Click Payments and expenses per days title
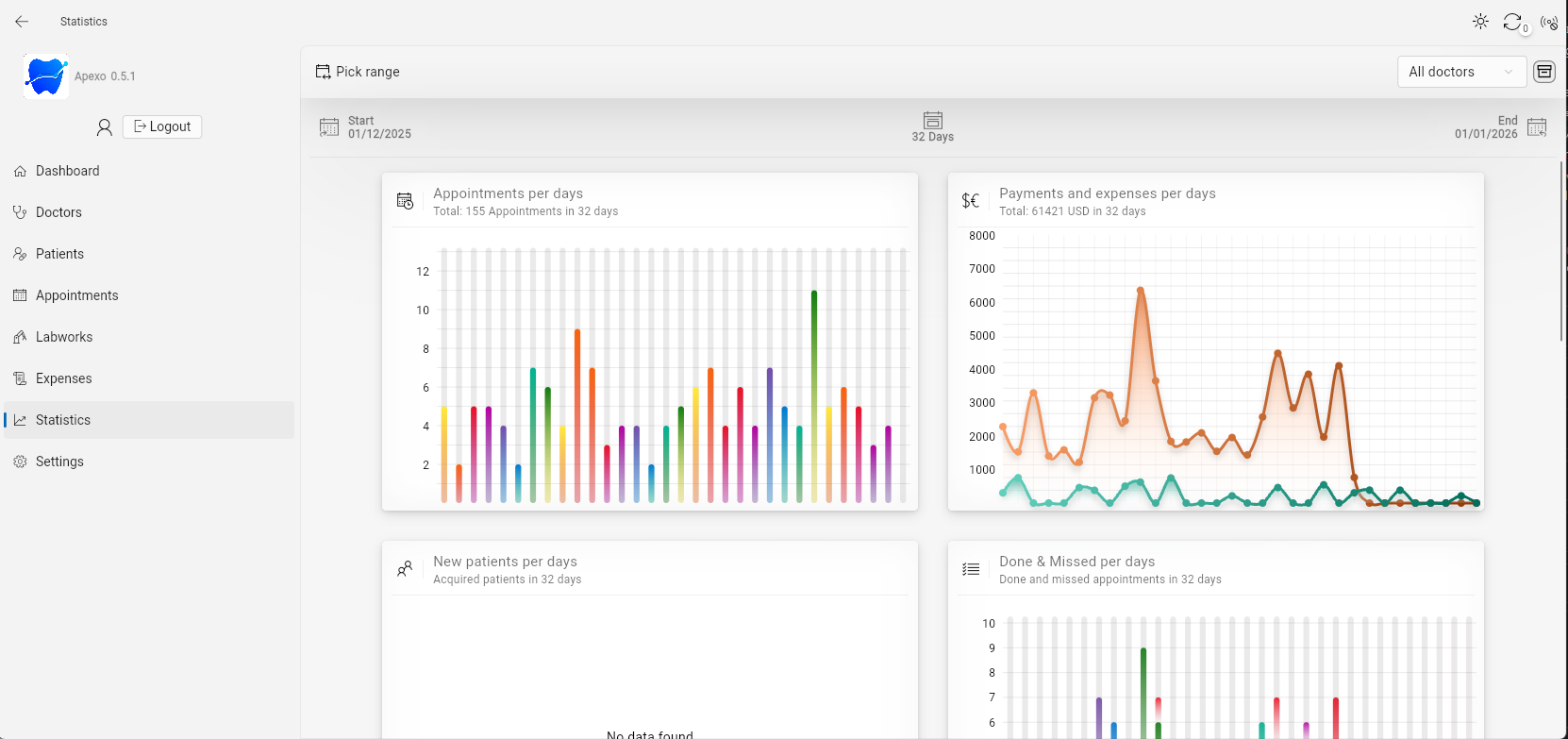 coord(1108,193)
